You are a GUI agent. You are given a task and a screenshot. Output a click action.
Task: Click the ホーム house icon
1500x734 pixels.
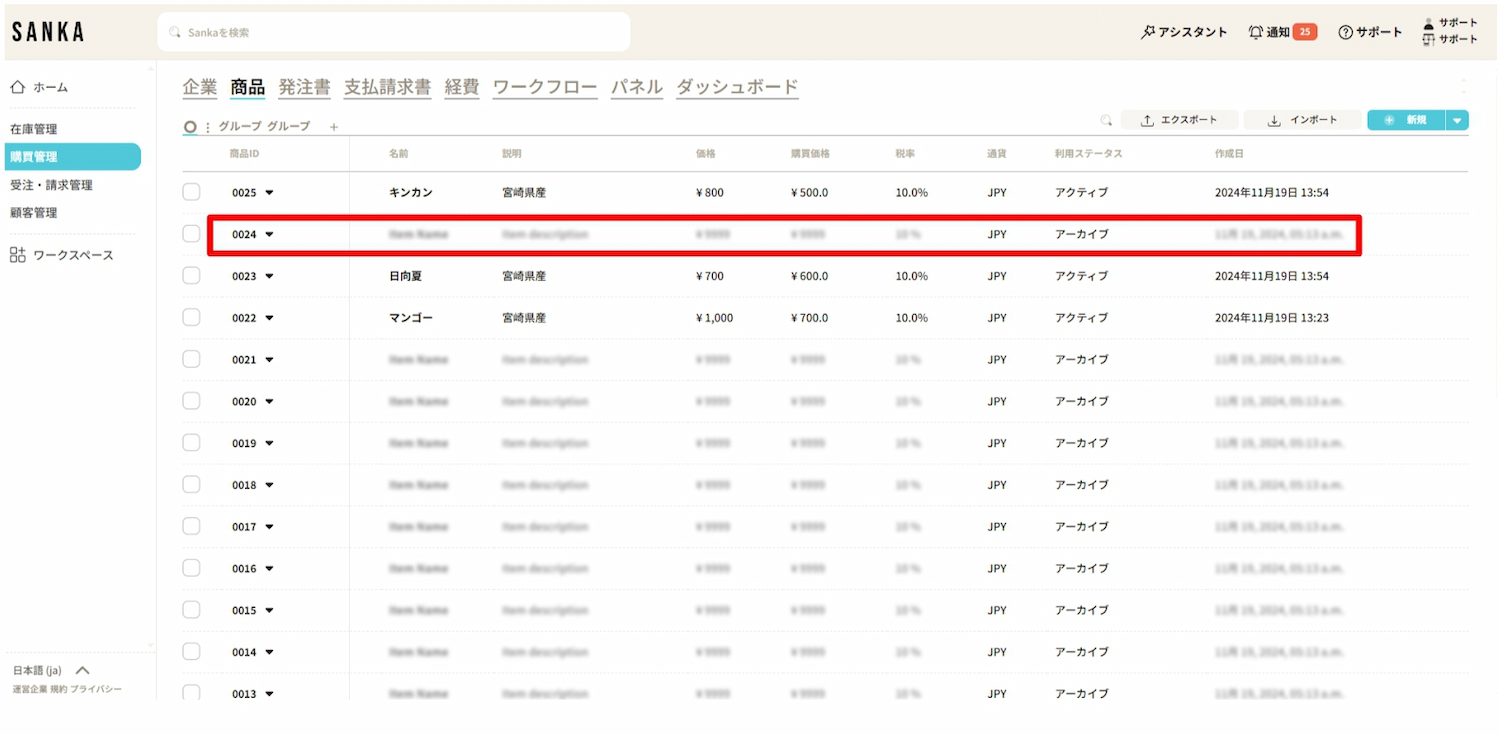point(17,87)
